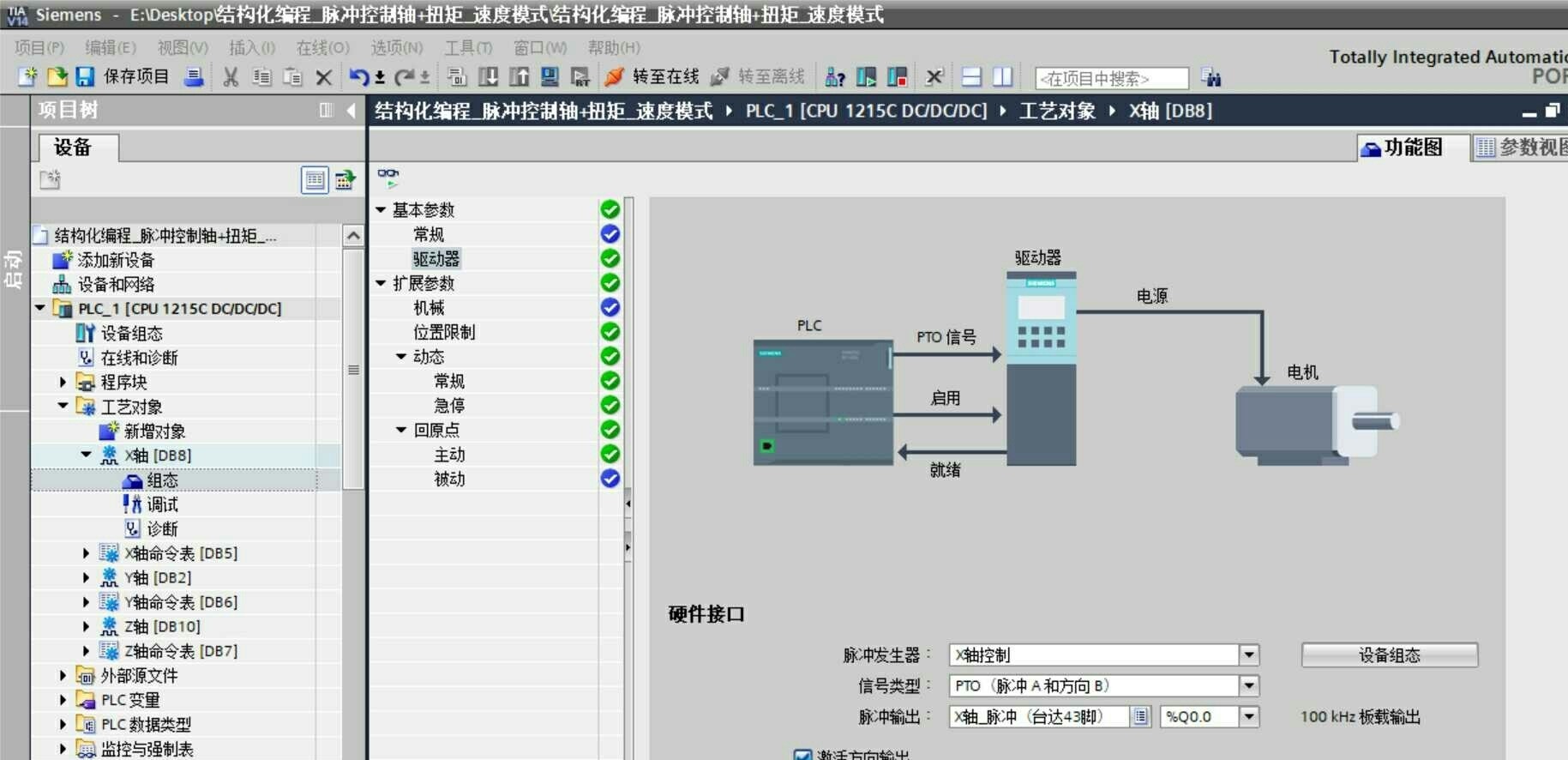The height and width of the screenshot is (760, 1568).
Task: Click the green-arrow icon in tree toolbar
Action: point(345,180)
